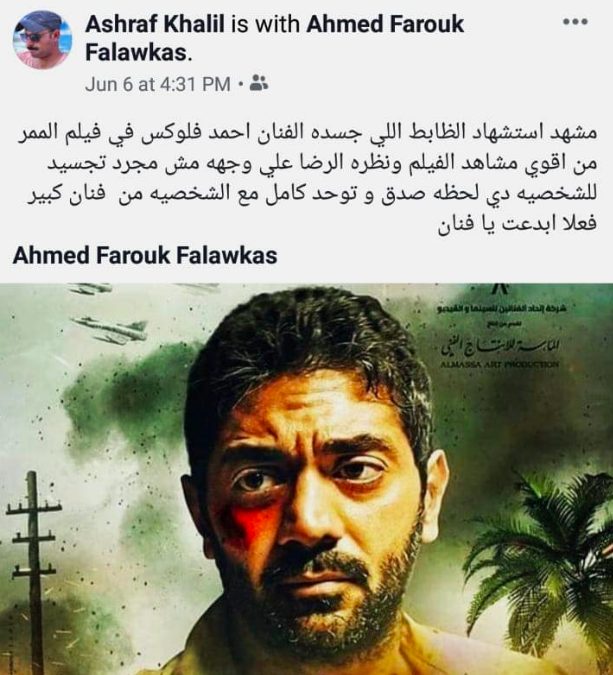Open the Ashraf Khalil name link
Viewport: 613px width, 675px height.
pyautogui.click(x=155, y=24)
